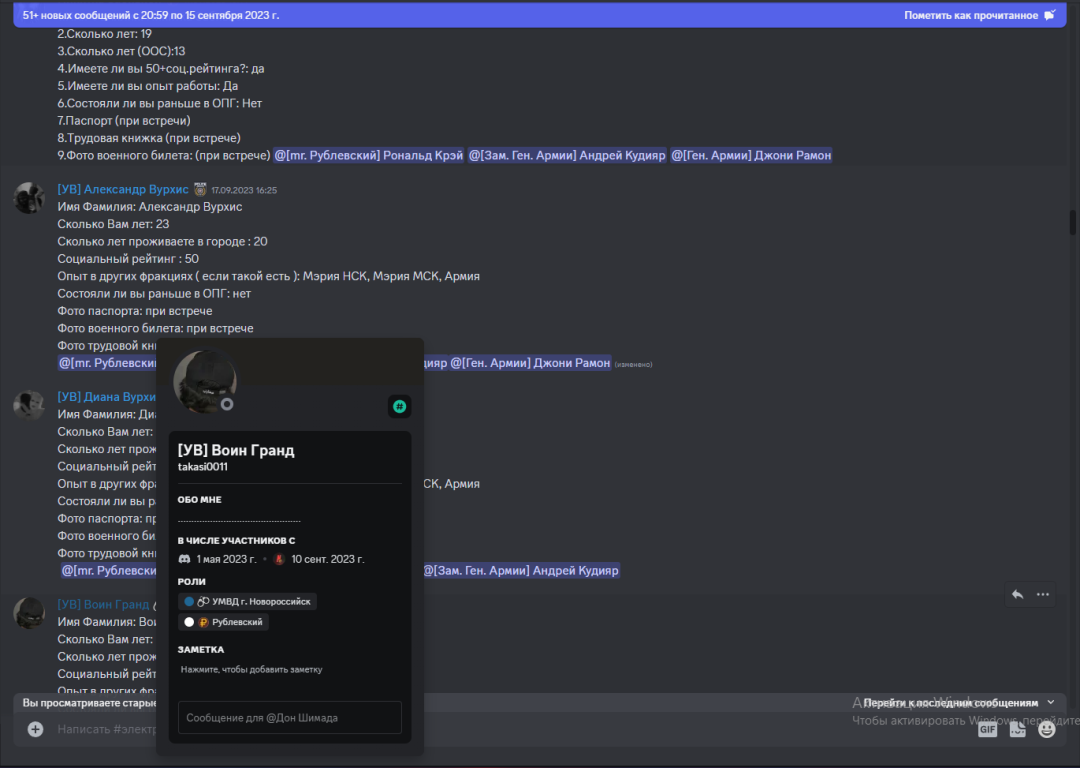Click username 'takasi0011'

[x=202, y=467]
